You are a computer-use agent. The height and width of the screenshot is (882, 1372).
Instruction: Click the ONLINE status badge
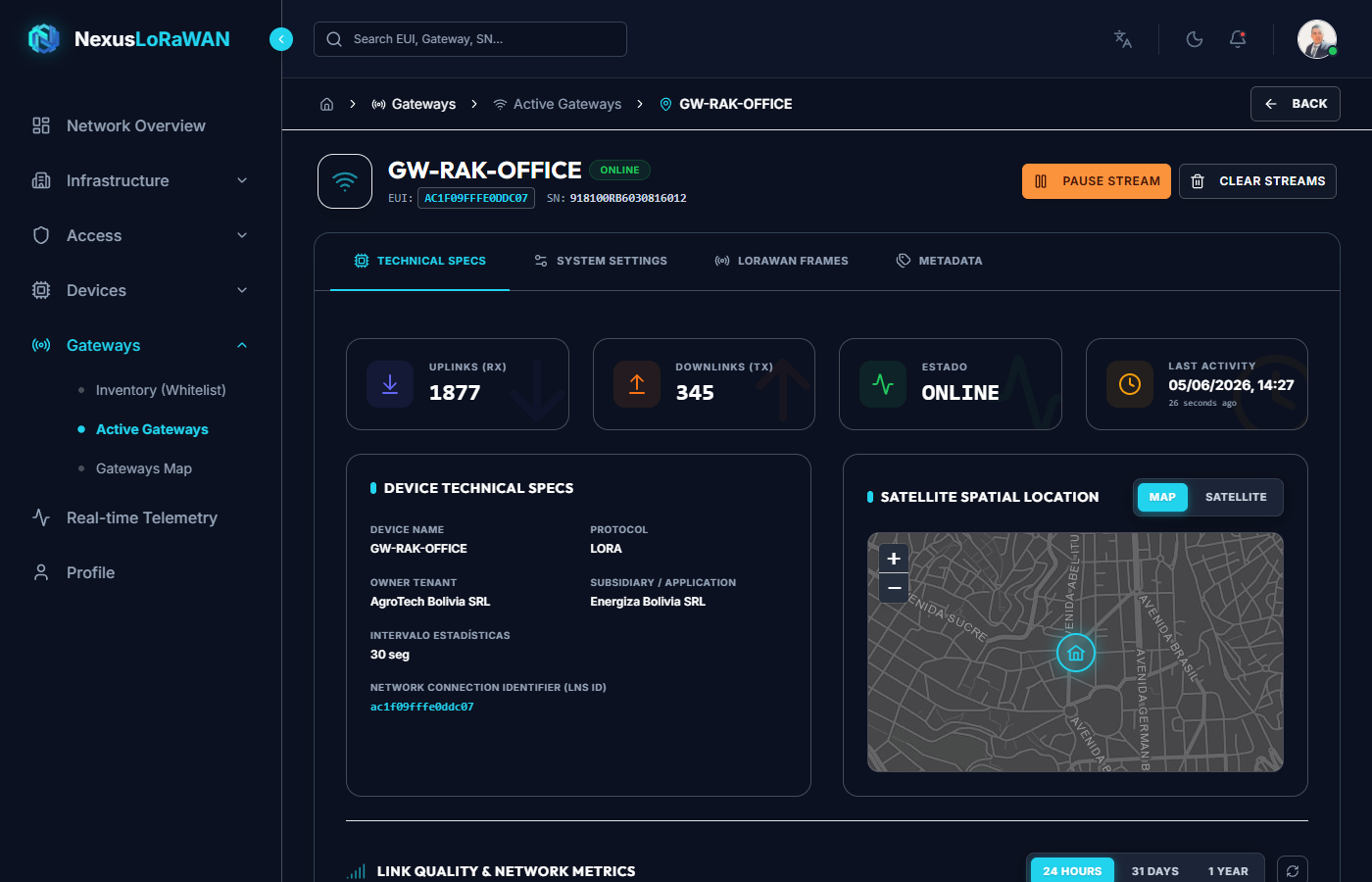619,171
